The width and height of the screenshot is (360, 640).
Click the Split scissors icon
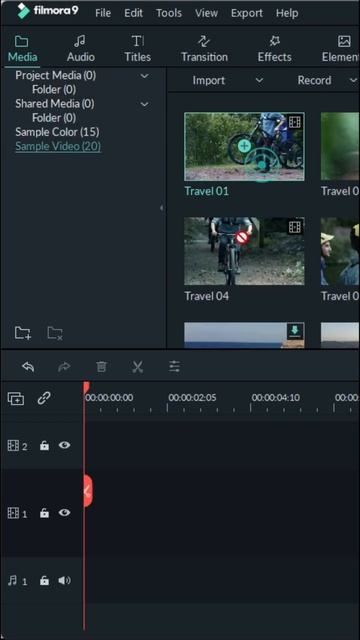coord(138,367)
